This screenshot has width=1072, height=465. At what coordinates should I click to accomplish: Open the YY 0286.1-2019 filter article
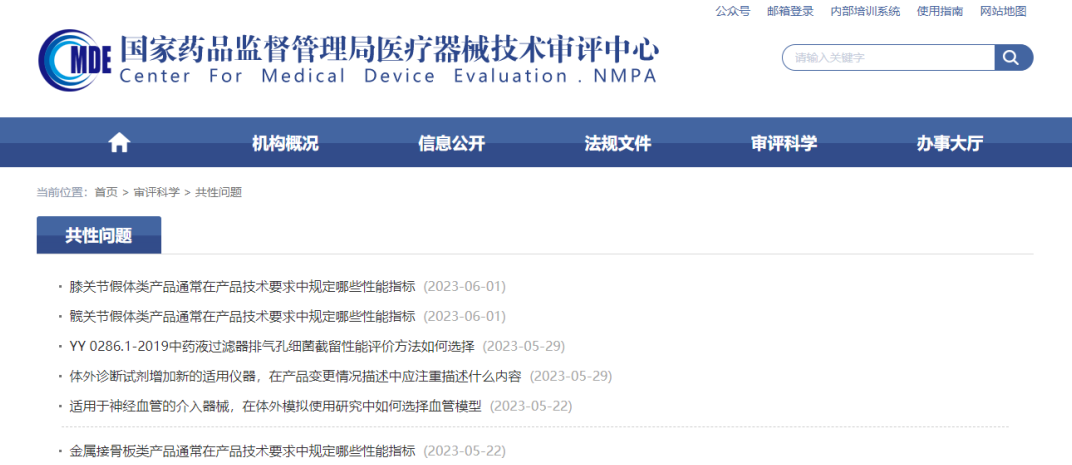point(272,347)
